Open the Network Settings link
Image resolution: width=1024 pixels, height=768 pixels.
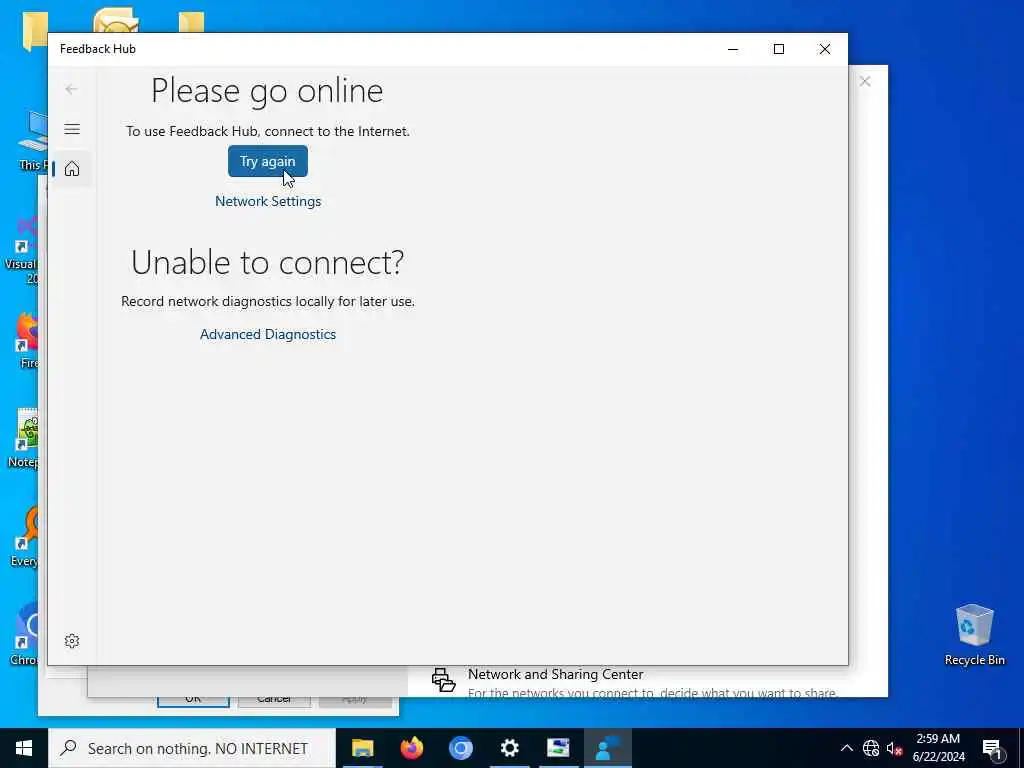click(268, 201)
